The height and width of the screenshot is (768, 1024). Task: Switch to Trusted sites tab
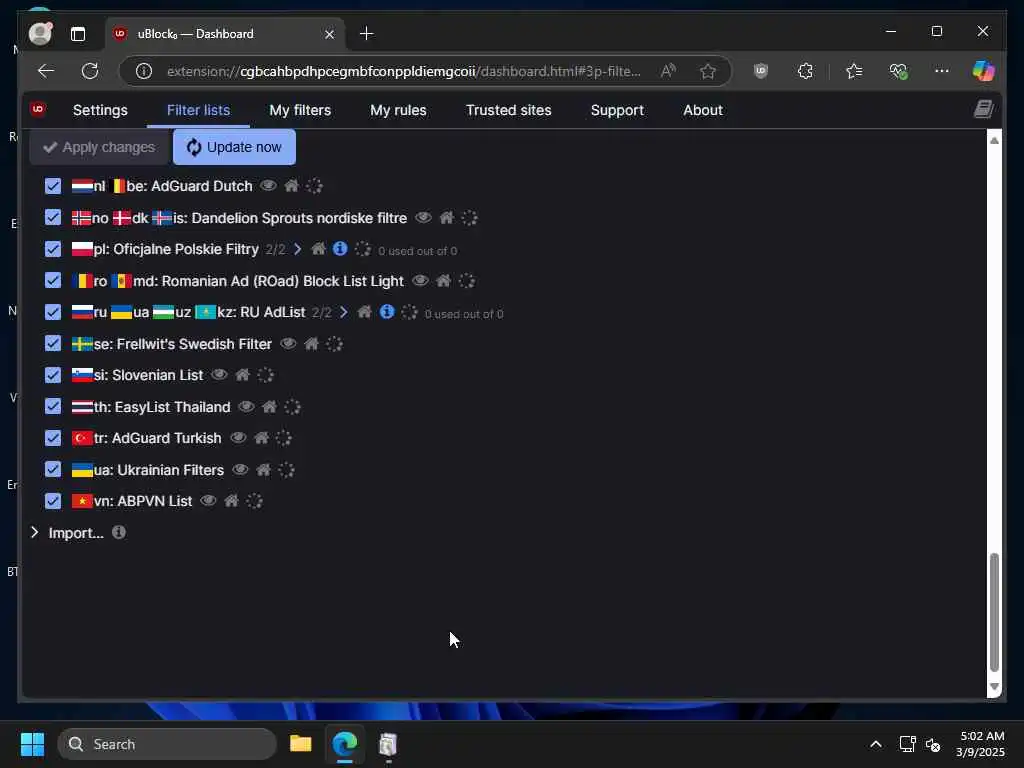coord(508,110)
